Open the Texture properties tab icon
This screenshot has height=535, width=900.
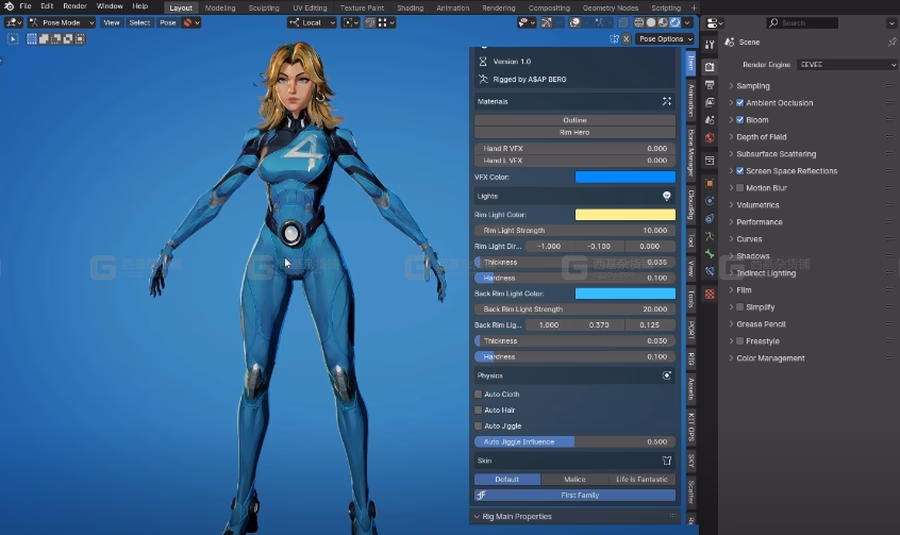click(710, 294)
